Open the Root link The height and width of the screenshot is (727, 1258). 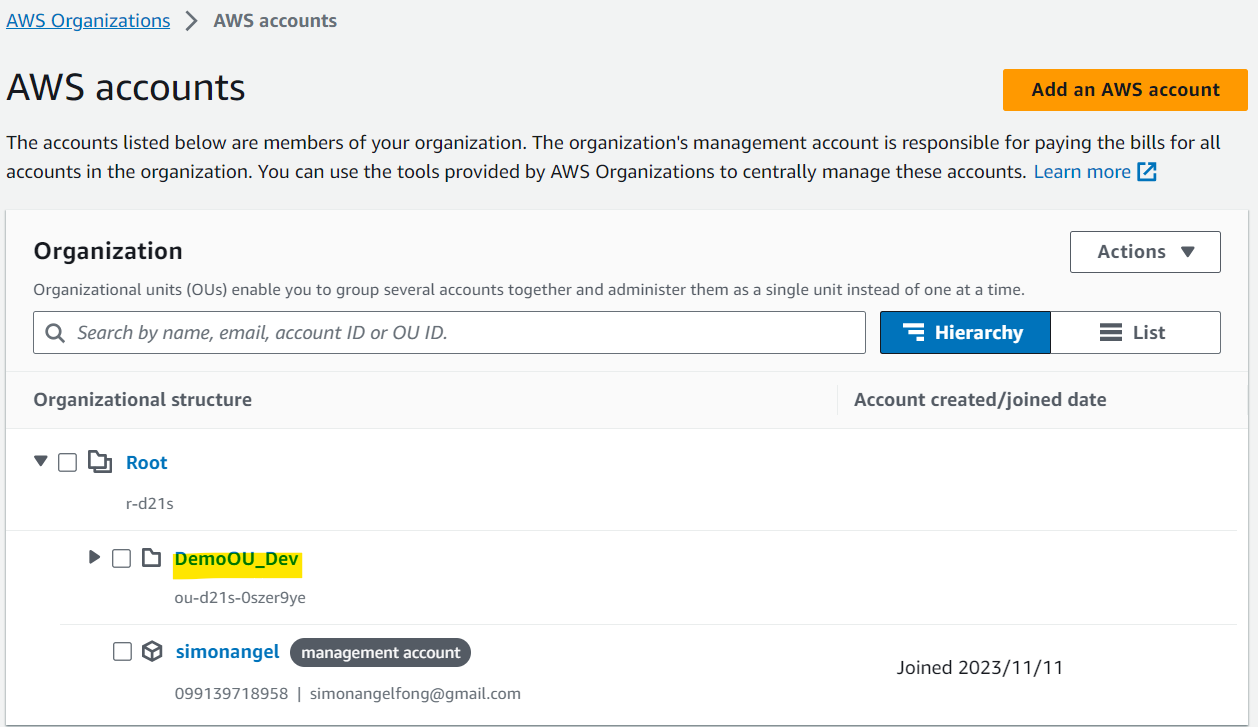click(x=146, y=463)
